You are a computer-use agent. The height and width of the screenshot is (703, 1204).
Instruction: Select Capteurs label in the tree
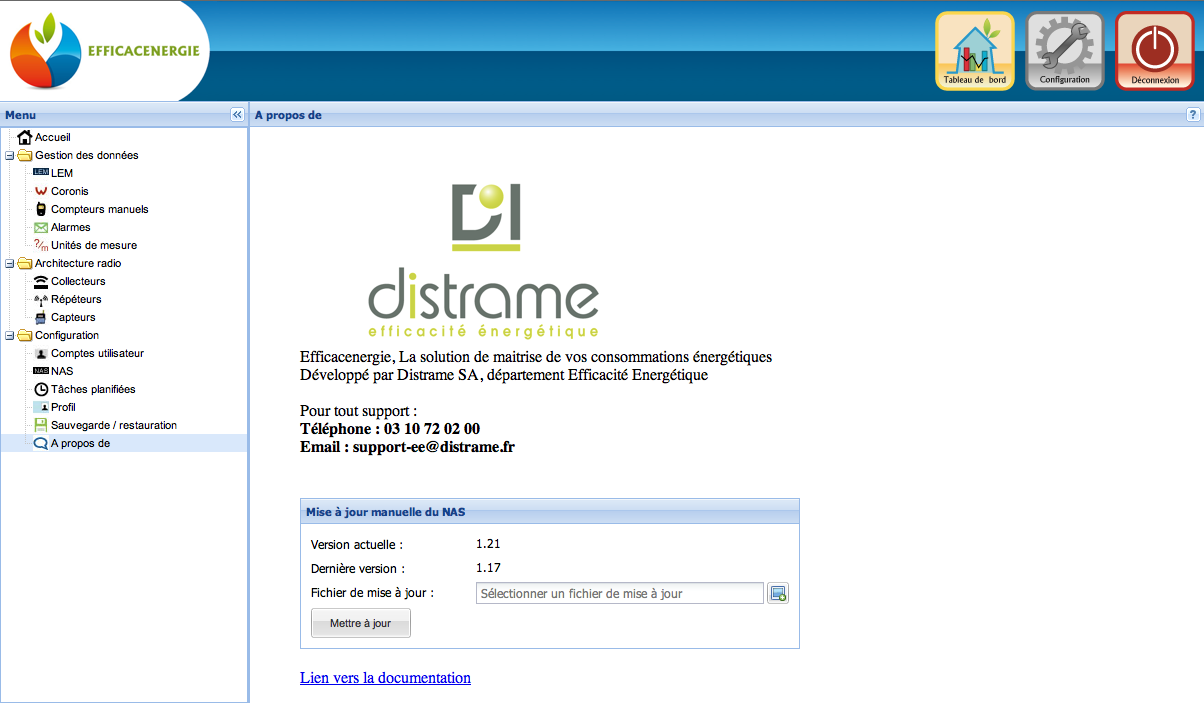point(73,317)
